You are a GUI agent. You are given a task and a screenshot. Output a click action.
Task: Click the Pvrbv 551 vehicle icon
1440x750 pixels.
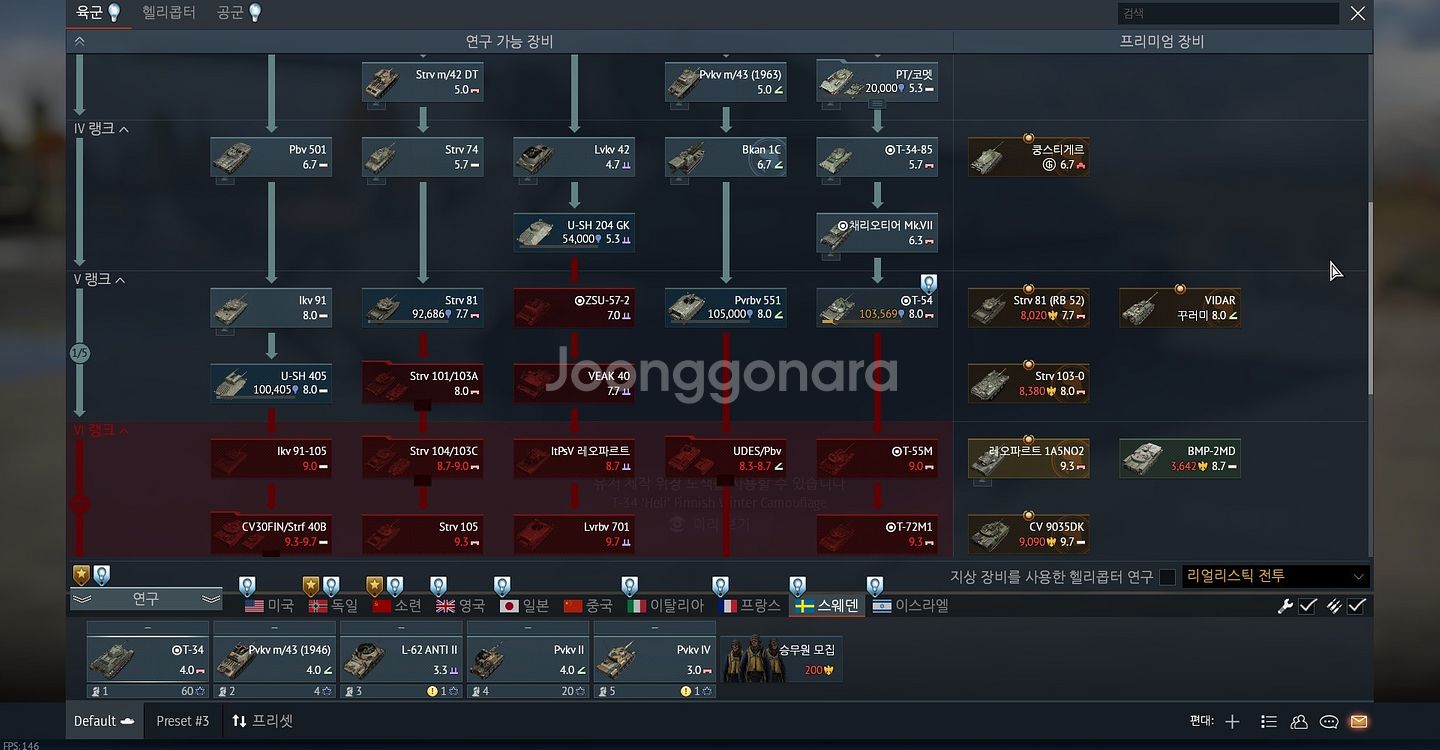(x=685, y=308)
